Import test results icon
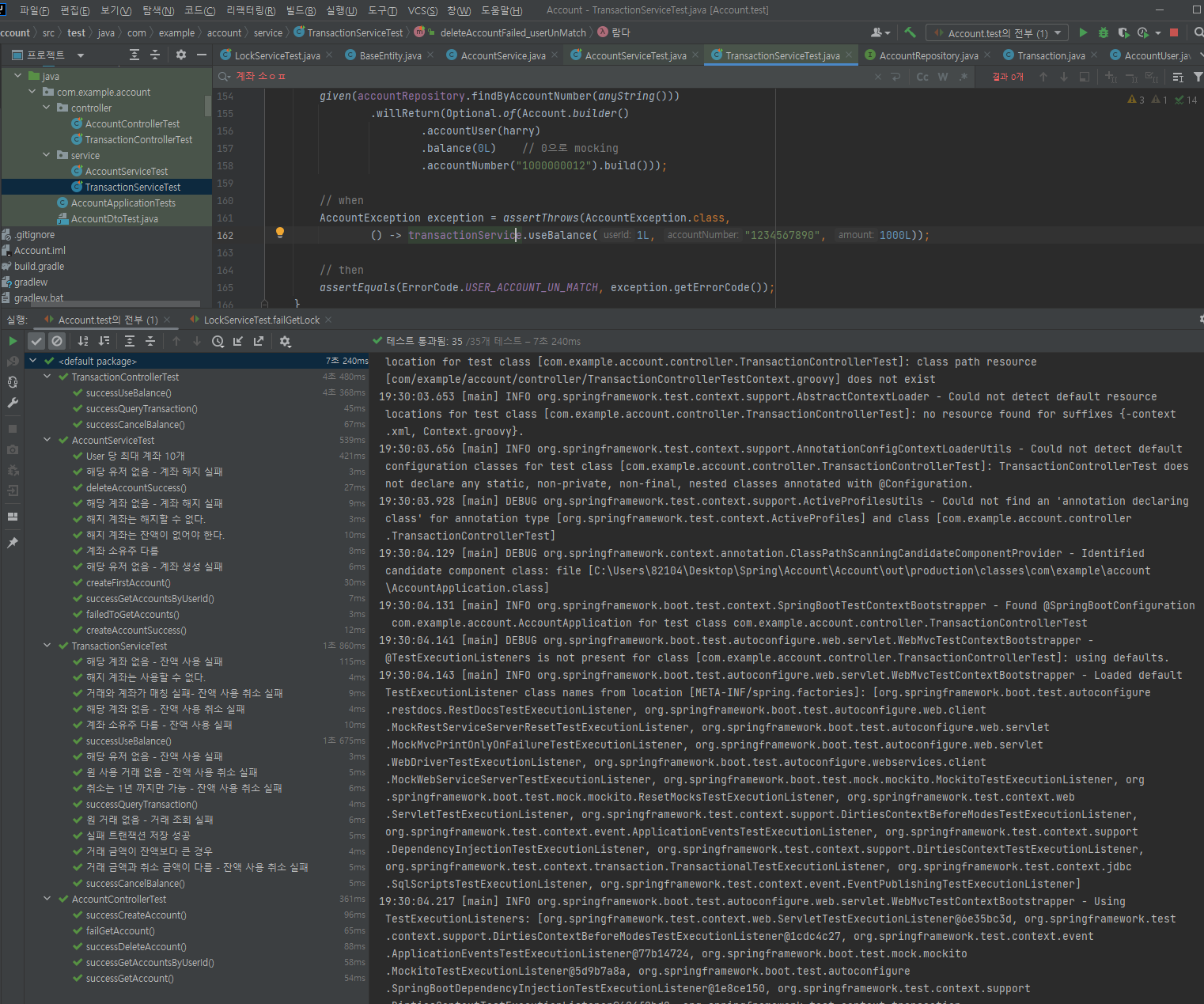The height and width of the screenshot is (1004, 1204). (238, 341)
